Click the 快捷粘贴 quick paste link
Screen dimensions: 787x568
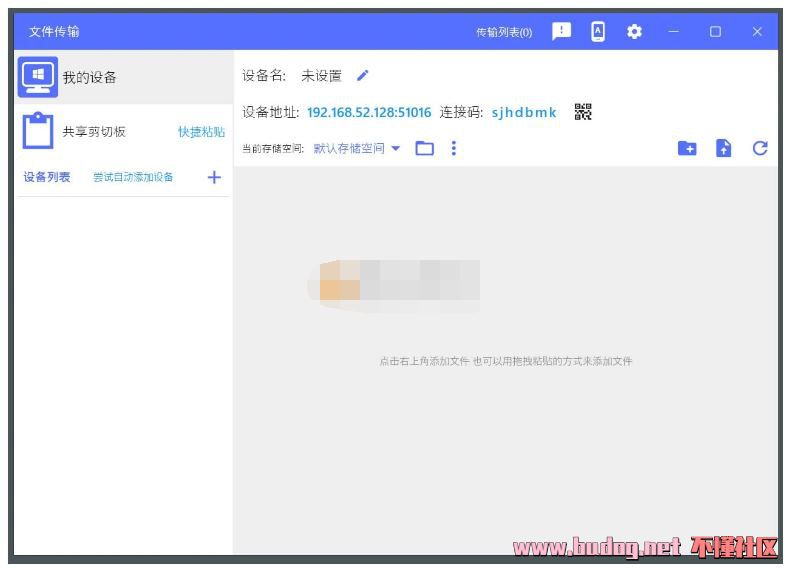(201, 132)
